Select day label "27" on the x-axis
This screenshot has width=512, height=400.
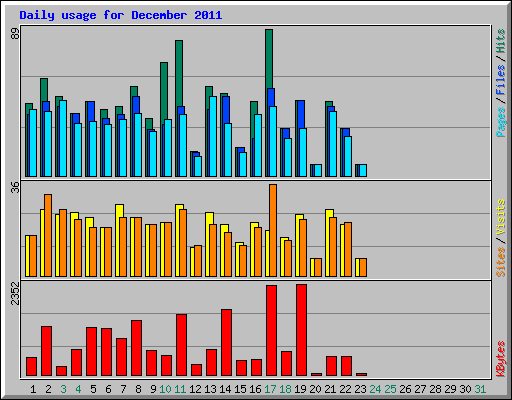click(420, 389)
